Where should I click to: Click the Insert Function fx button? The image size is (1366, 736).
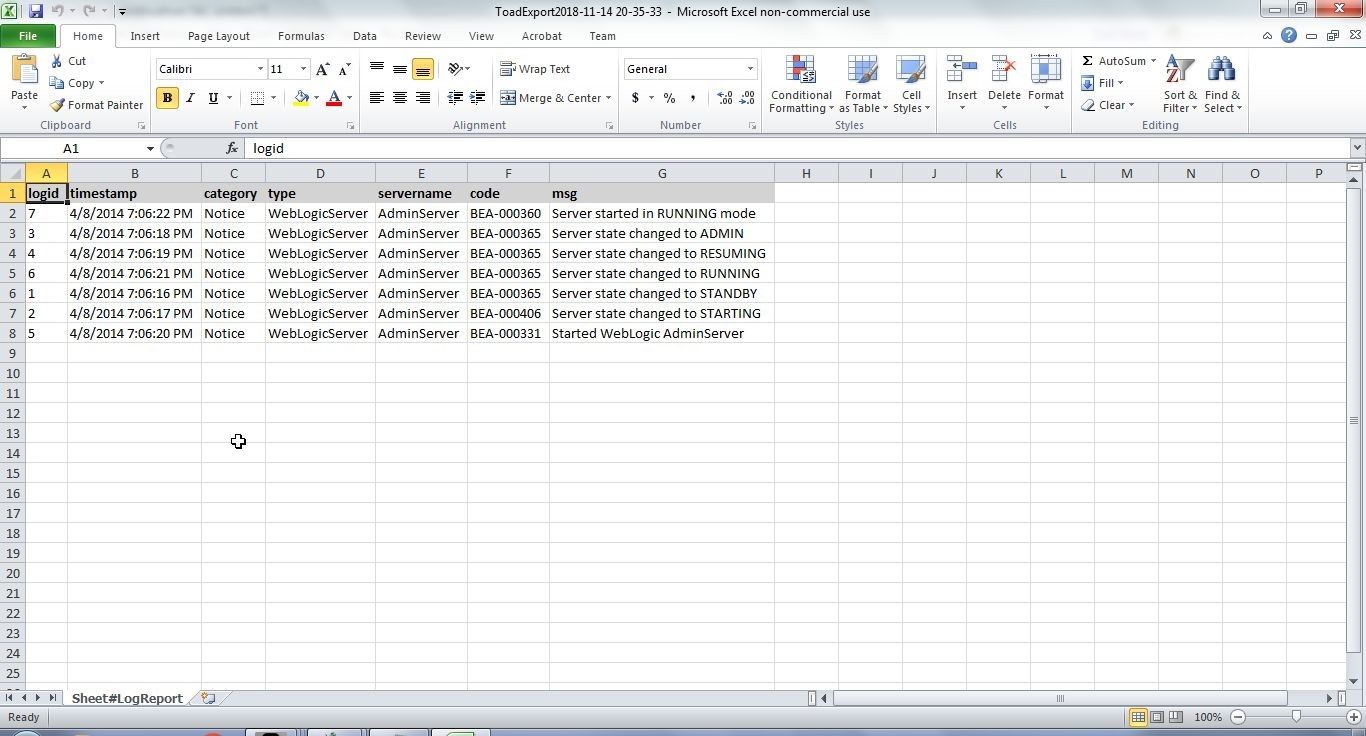click(x=232, y=148)
